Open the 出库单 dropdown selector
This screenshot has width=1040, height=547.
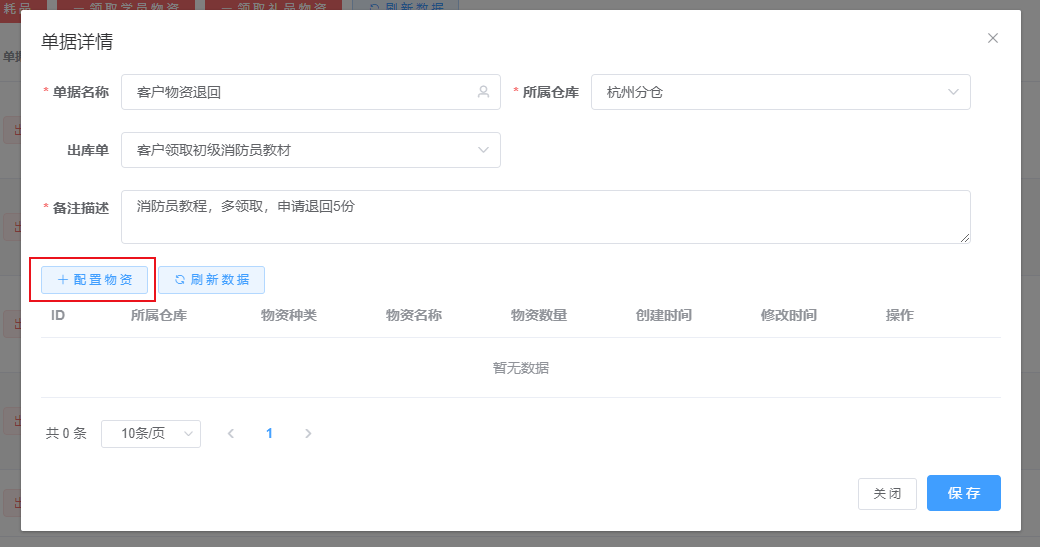point(310,150)
